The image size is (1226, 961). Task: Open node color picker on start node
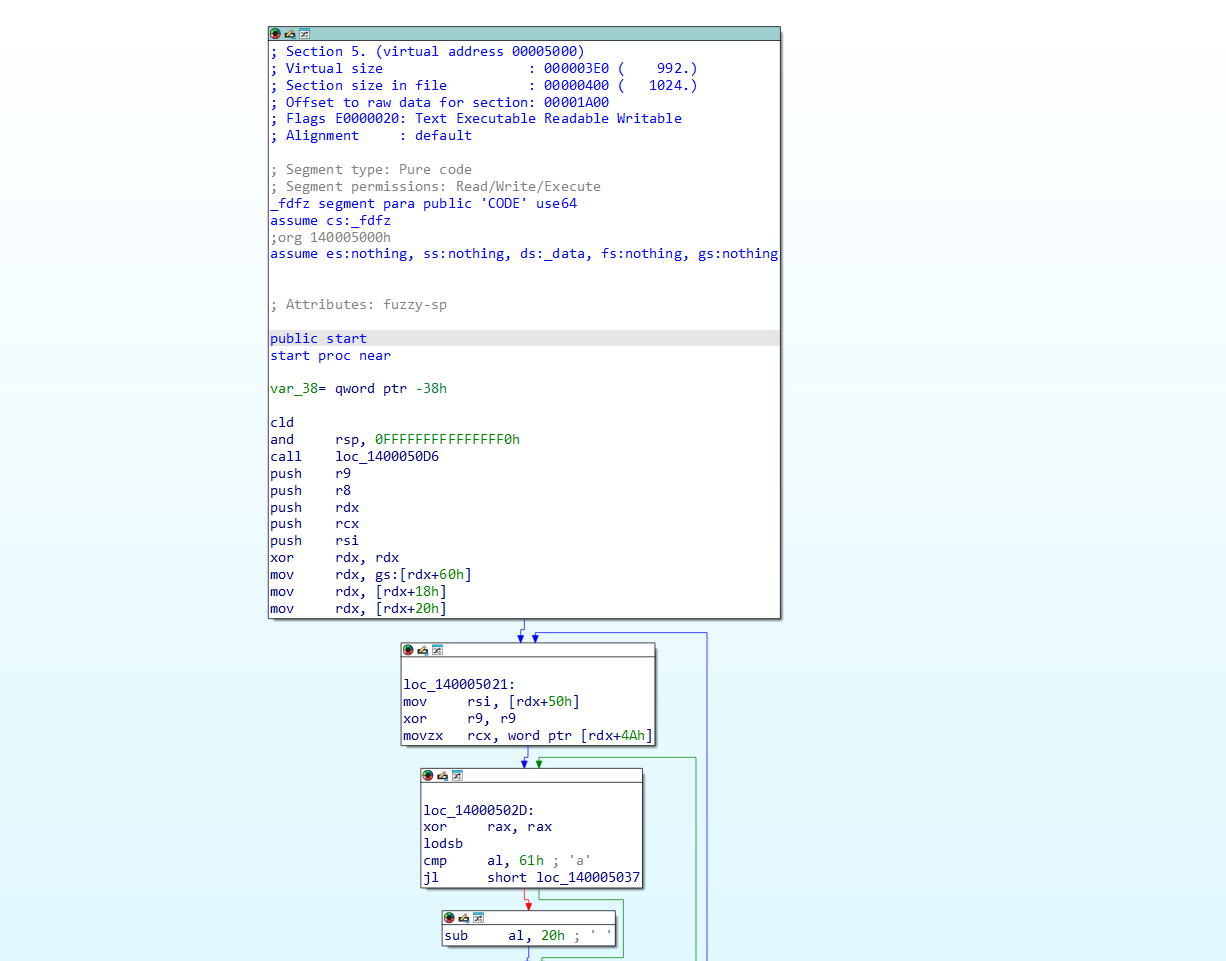(275, 34)
